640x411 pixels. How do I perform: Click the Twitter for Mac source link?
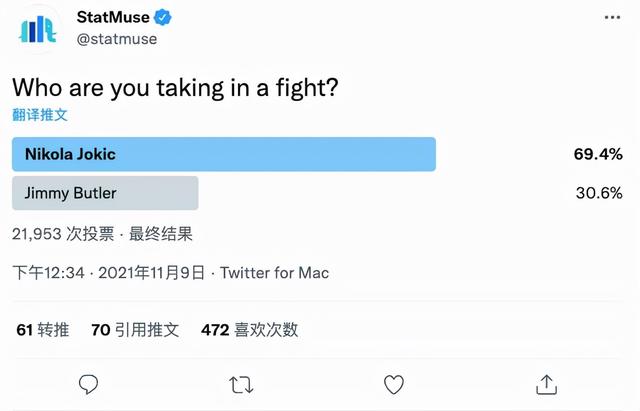(274, 273)
